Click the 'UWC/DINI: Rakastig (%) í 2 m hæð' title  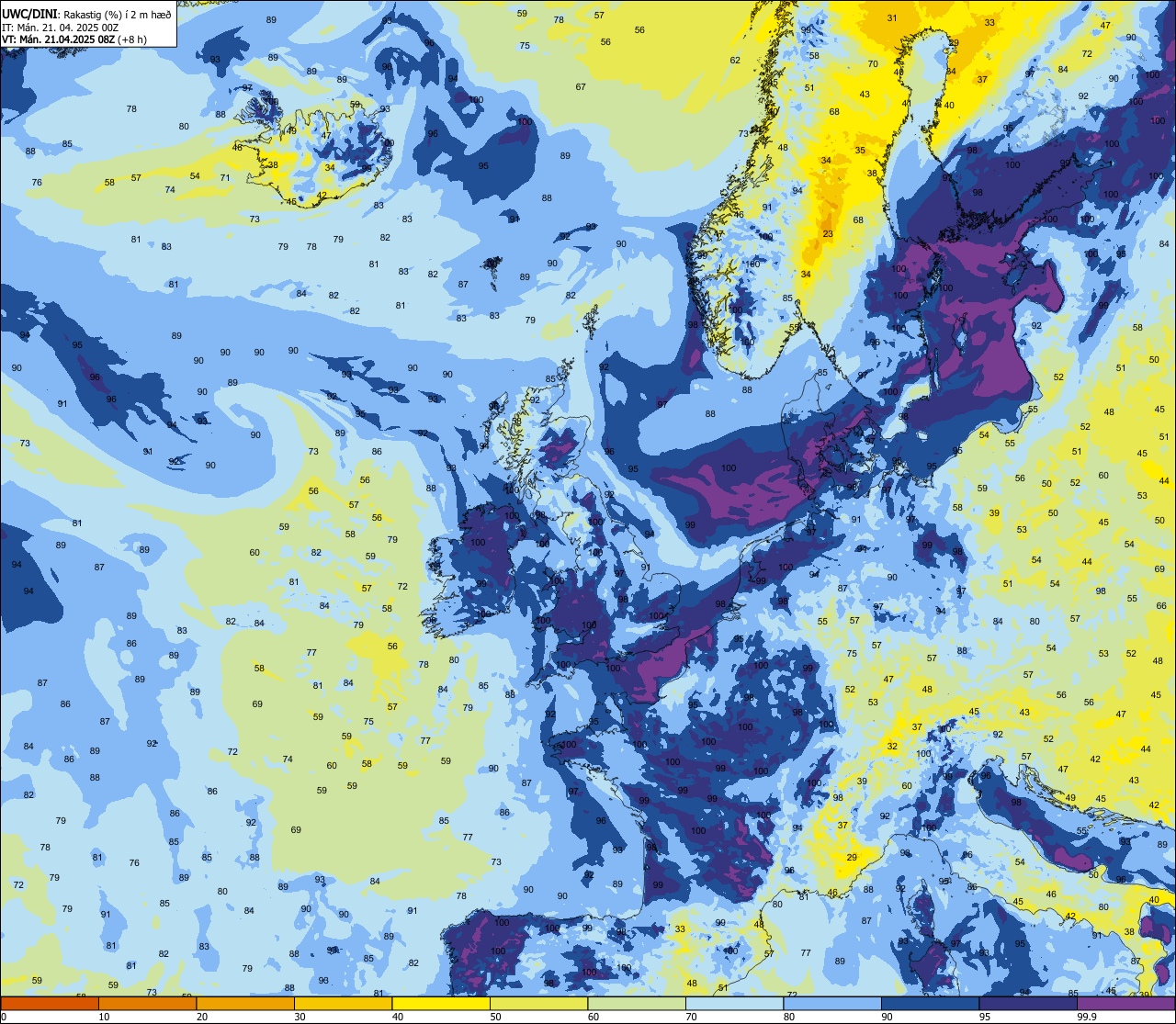click(86, 14)
